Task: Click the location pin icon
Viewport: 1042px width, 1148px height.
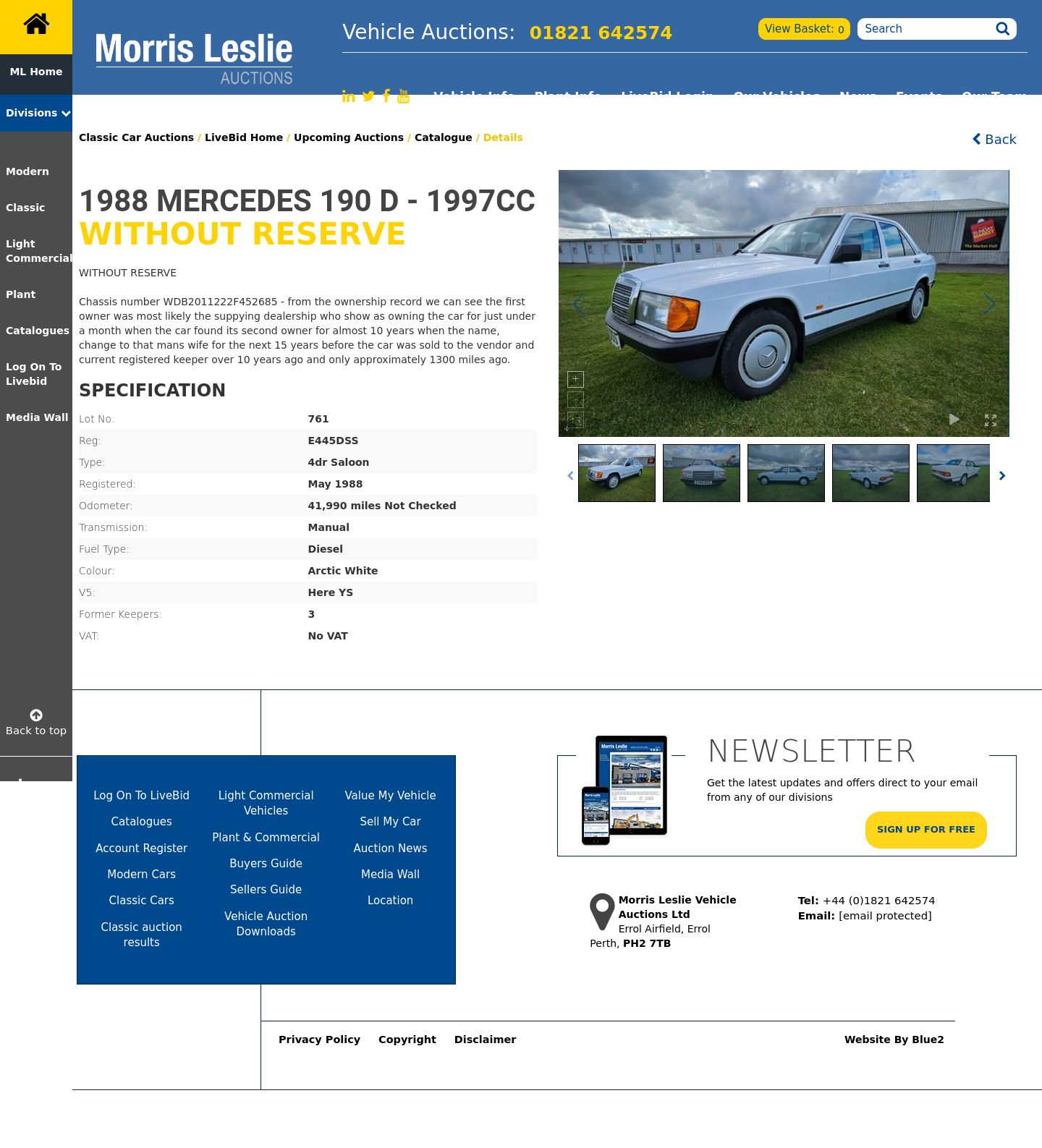Action: point(602,911)
